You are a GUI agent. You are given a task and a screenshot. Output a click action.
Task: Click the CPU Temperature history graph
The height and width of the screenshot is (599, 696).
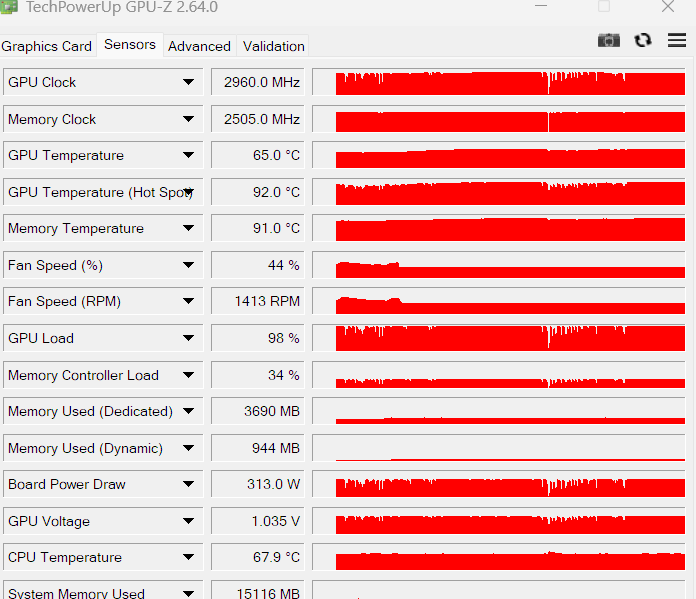point(499,557)
